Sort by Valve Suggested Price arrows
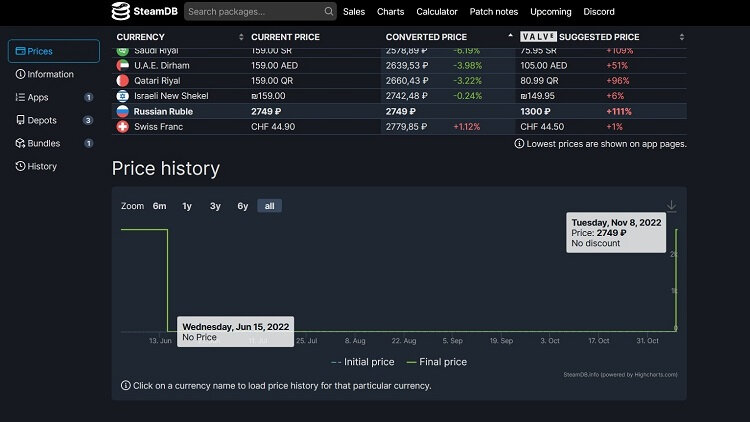The width and height of the screenshot is (750, 422). pyautogui.click(x=682, y=37)
